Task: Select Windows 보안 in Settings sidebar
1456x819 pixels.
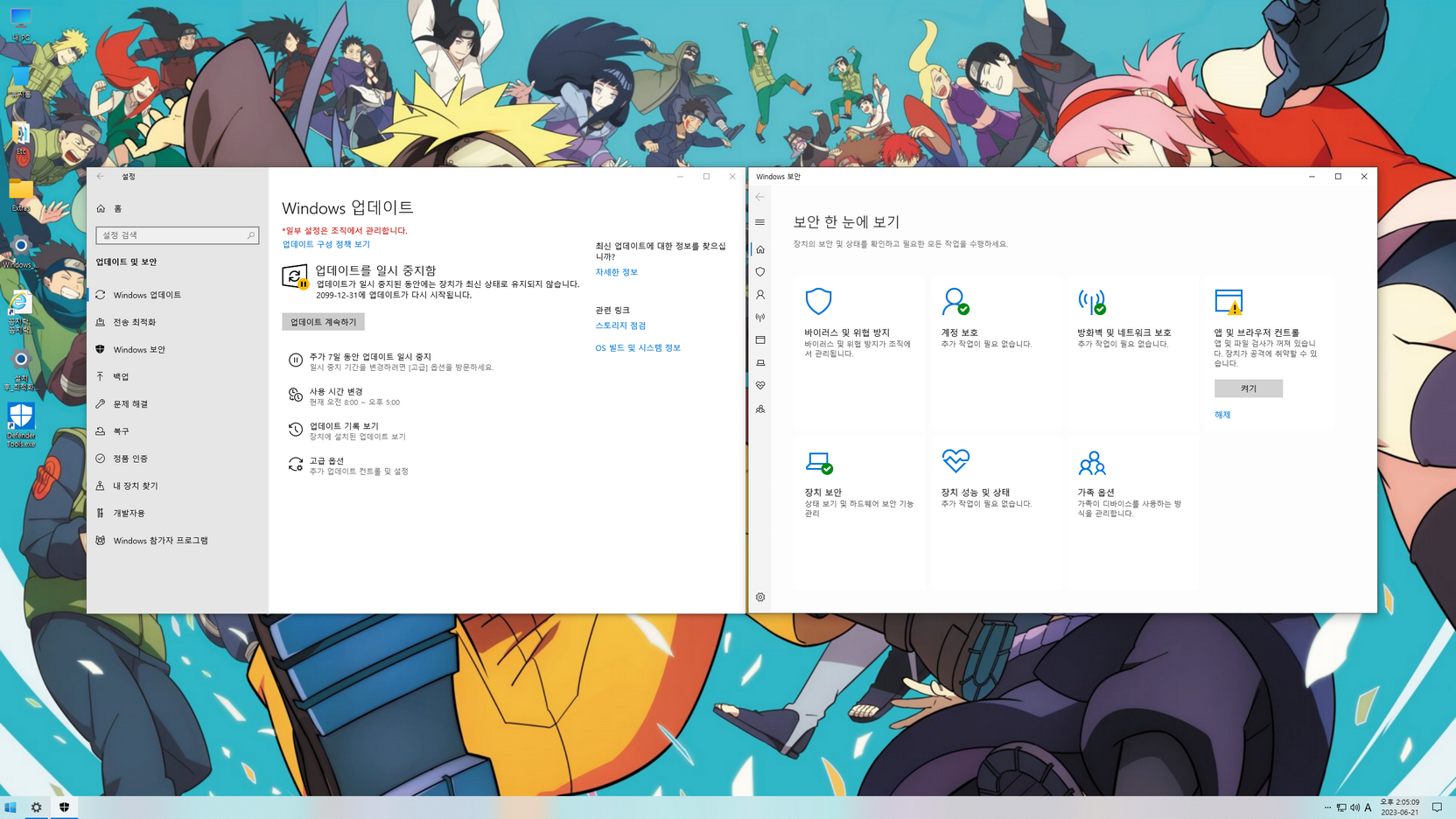Action: coord(178,349)
